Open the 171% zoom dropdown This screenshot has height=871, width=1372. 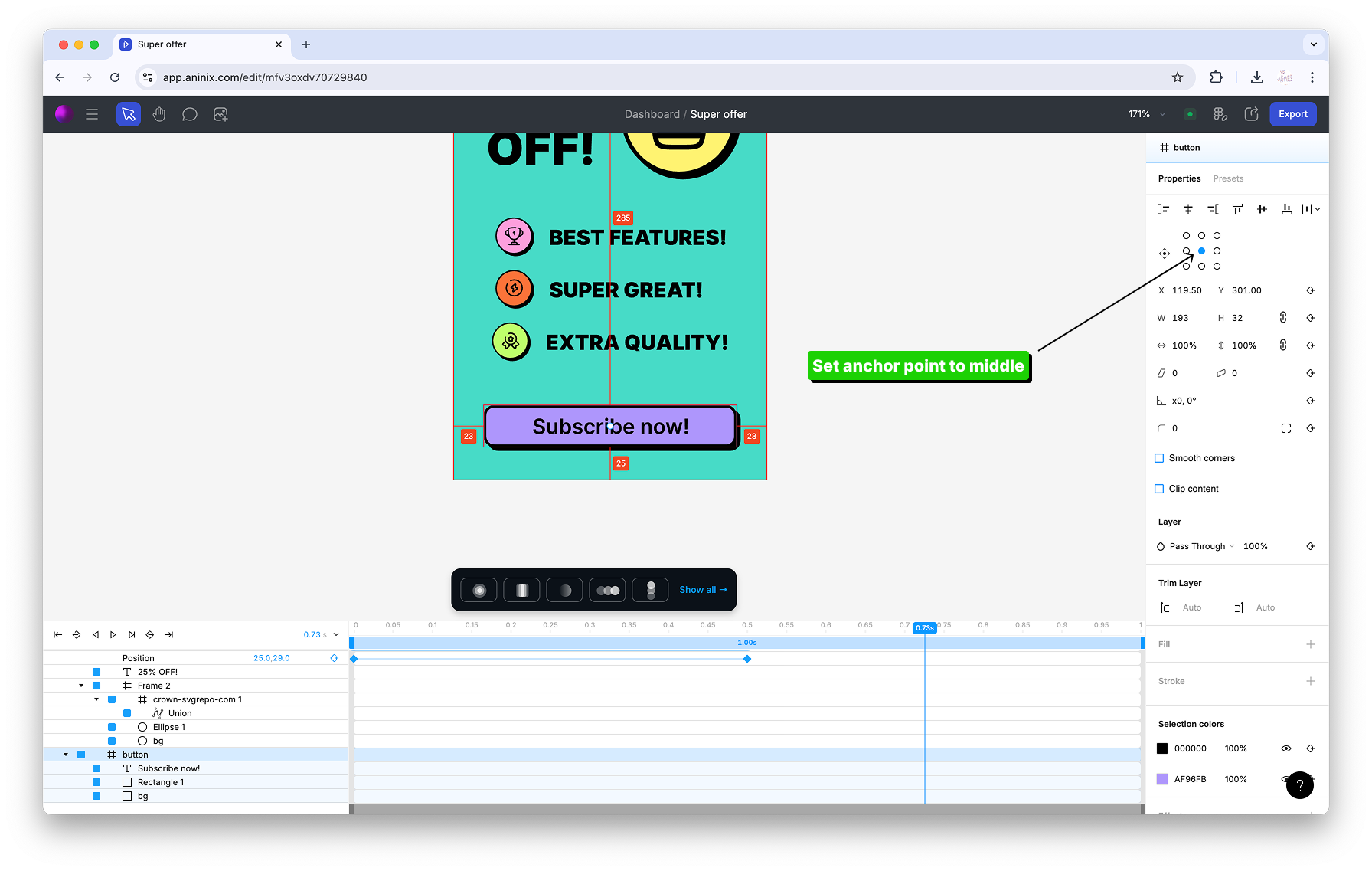pyautogui.click(x=1147, y=114)
